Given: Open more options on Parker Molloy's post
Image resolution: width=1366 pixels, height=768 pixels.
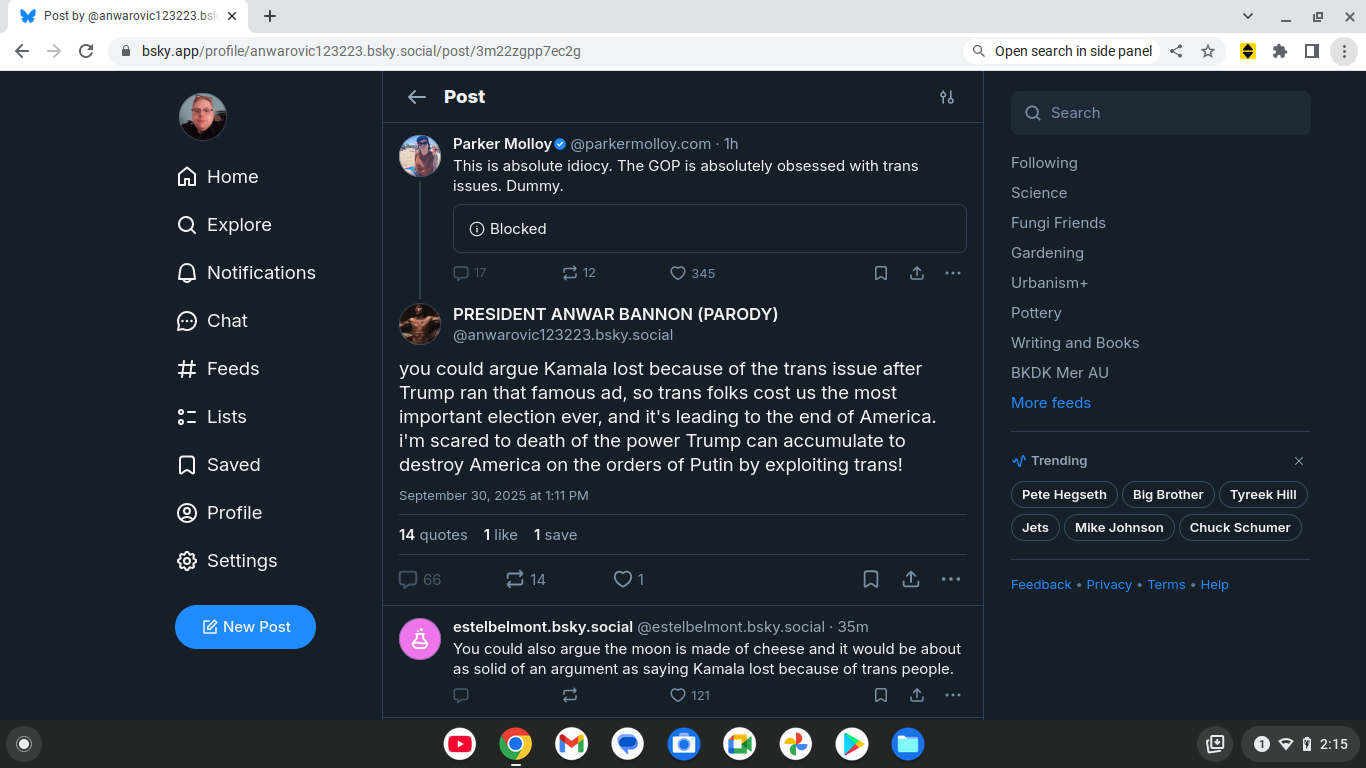Looking at the screenshot, I should (x=953, y=273).
